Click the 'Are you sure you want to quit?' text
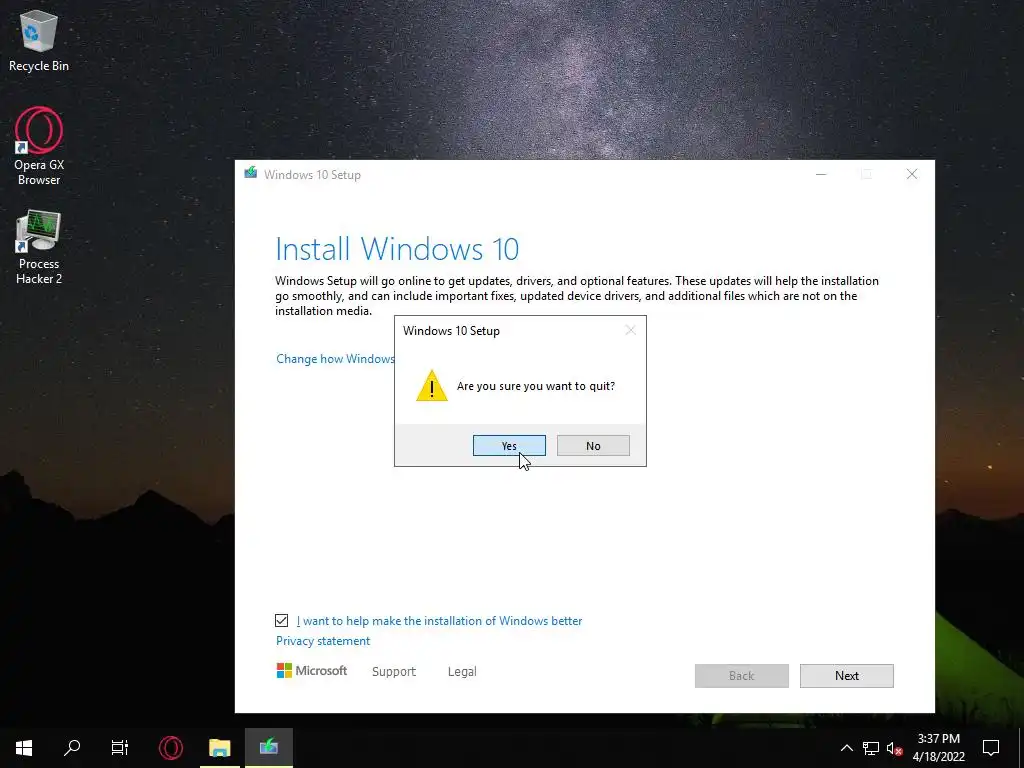Image resolution: width=1024 pixels, height=768 pixels. click(x=536, y=386)
